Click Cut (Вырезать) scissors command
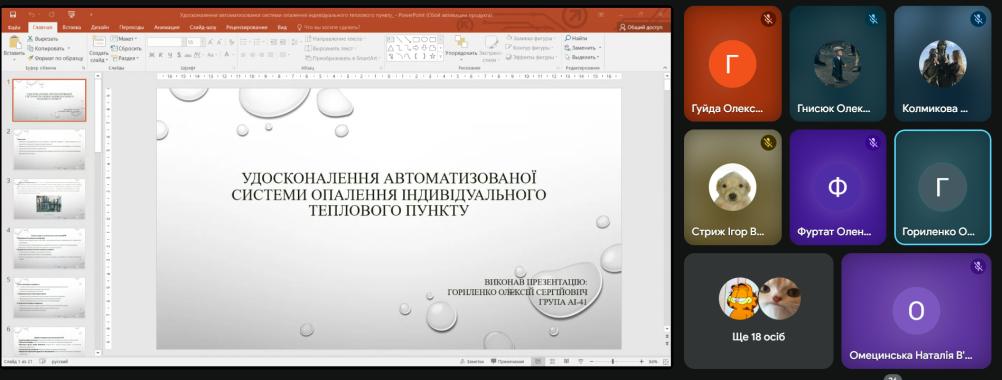Image resolution: width=1002 pixels, height=380 pixels. (43, 39)
